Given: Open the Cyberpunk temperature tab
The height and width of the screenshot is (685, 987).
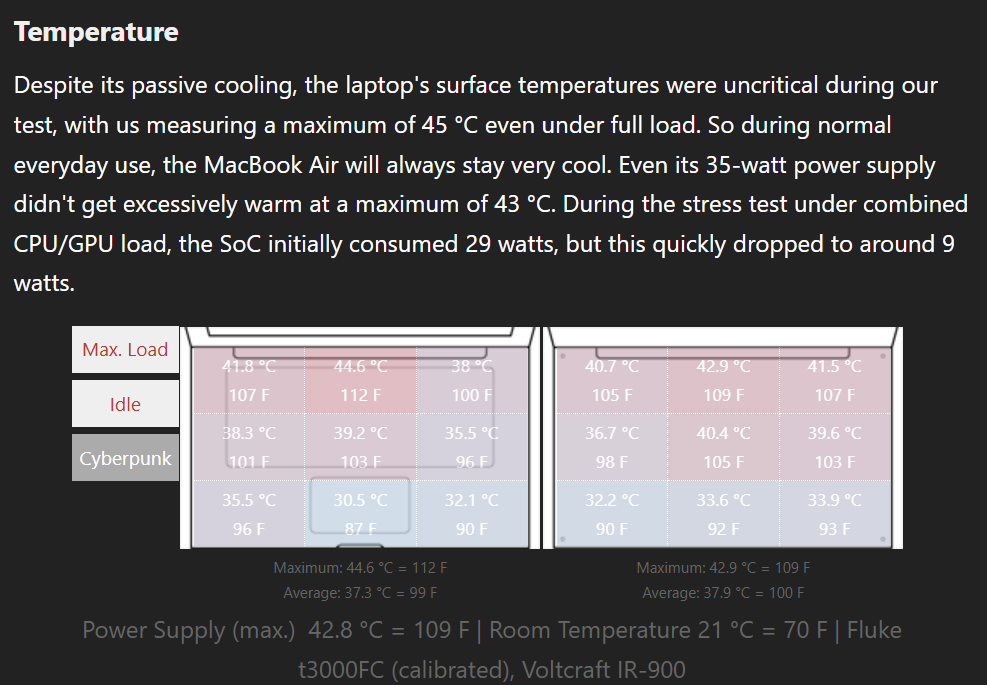Looking at the screenshot, I should [125, 458].
